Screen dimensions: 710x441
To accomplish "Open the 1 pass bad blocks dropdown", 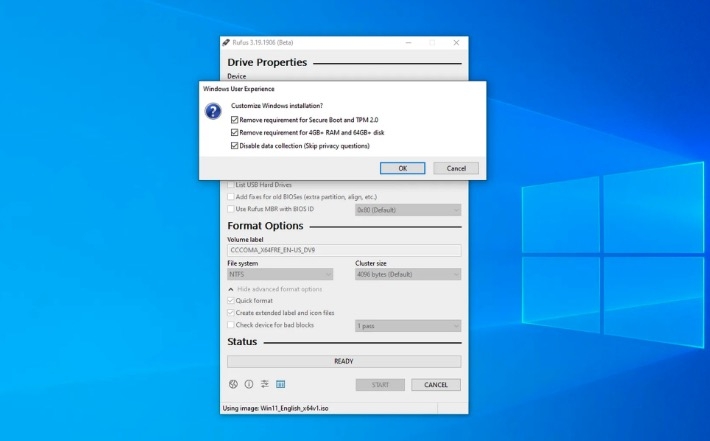I will [408, 326].
